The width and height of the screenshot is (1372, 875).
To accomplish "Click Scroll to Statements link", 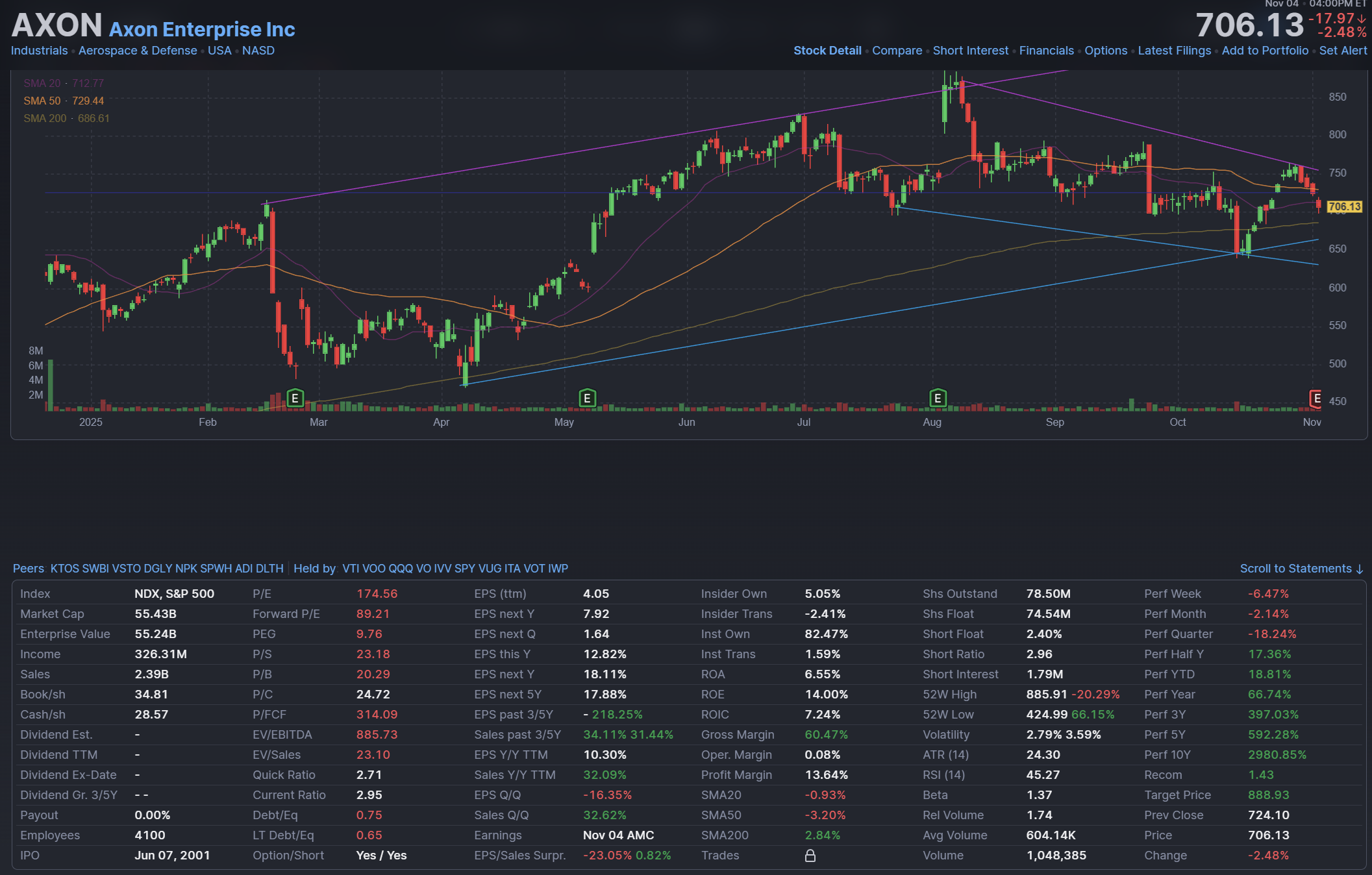I will pos(1301,569).
